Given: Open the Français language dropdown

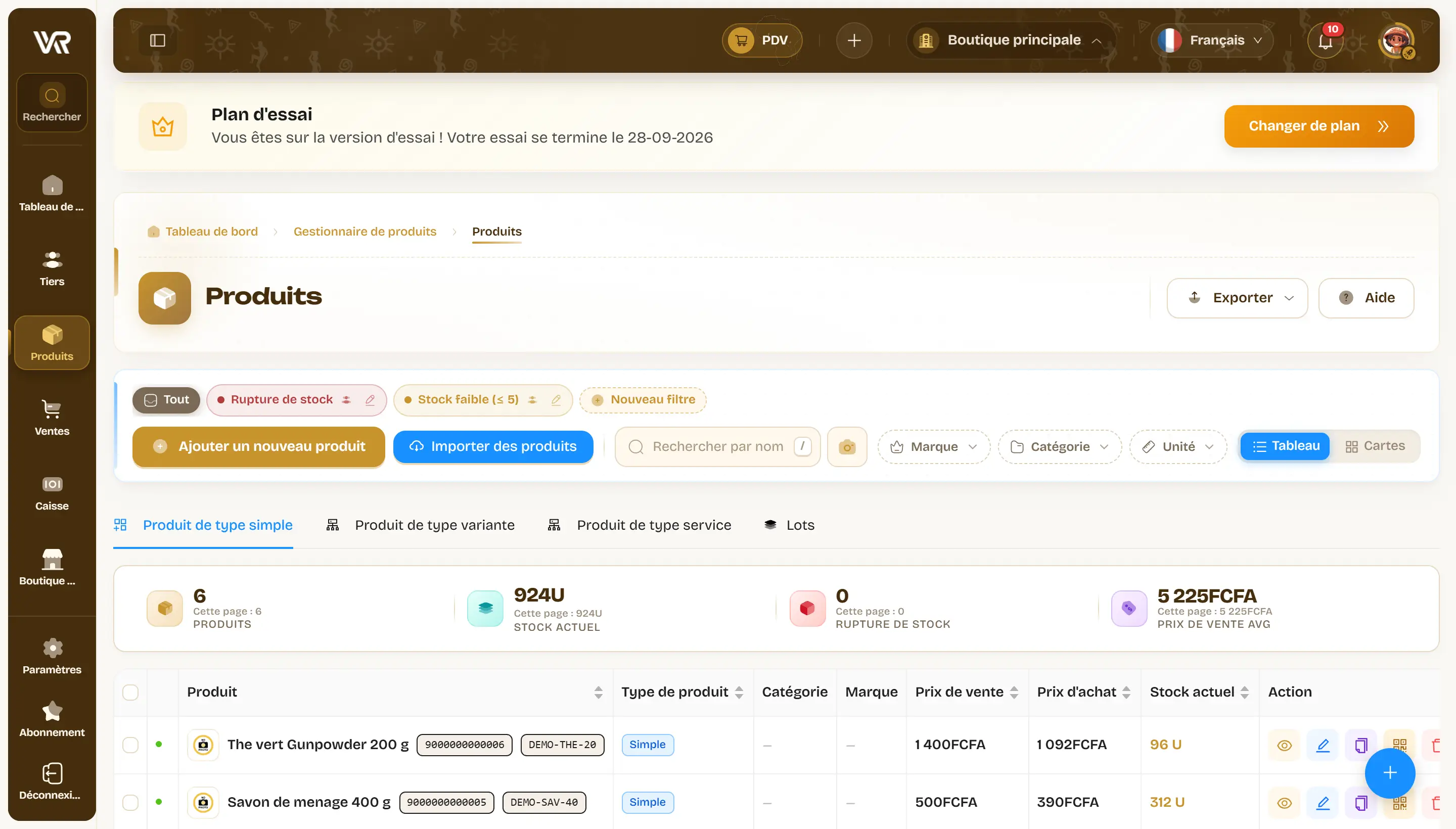Looking at the screenshot, I should tap(1211, 40).
